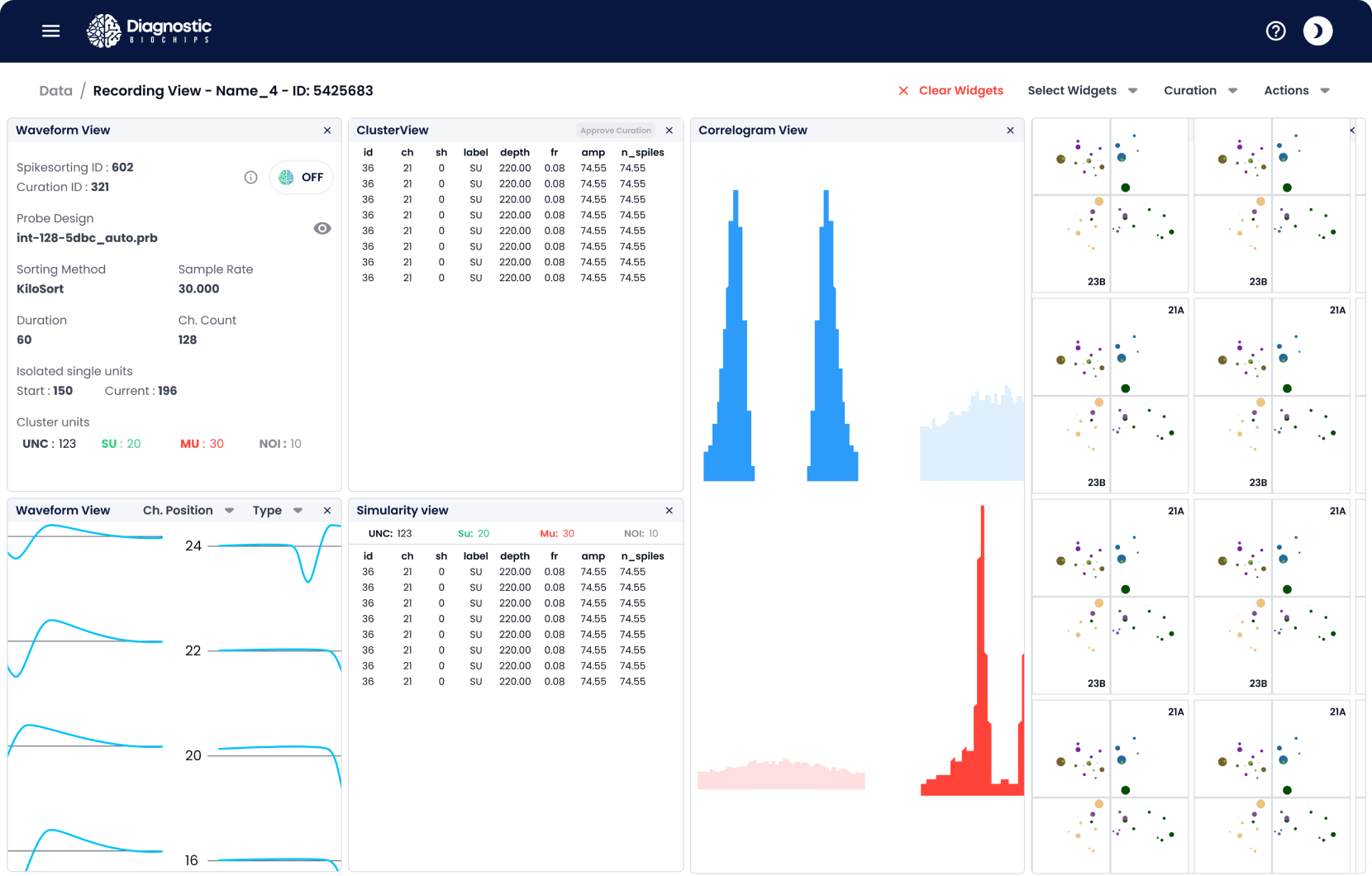Close the top Waveform View info panel
This screenshot has width=1372, height=876.
(x=327, y=131)
